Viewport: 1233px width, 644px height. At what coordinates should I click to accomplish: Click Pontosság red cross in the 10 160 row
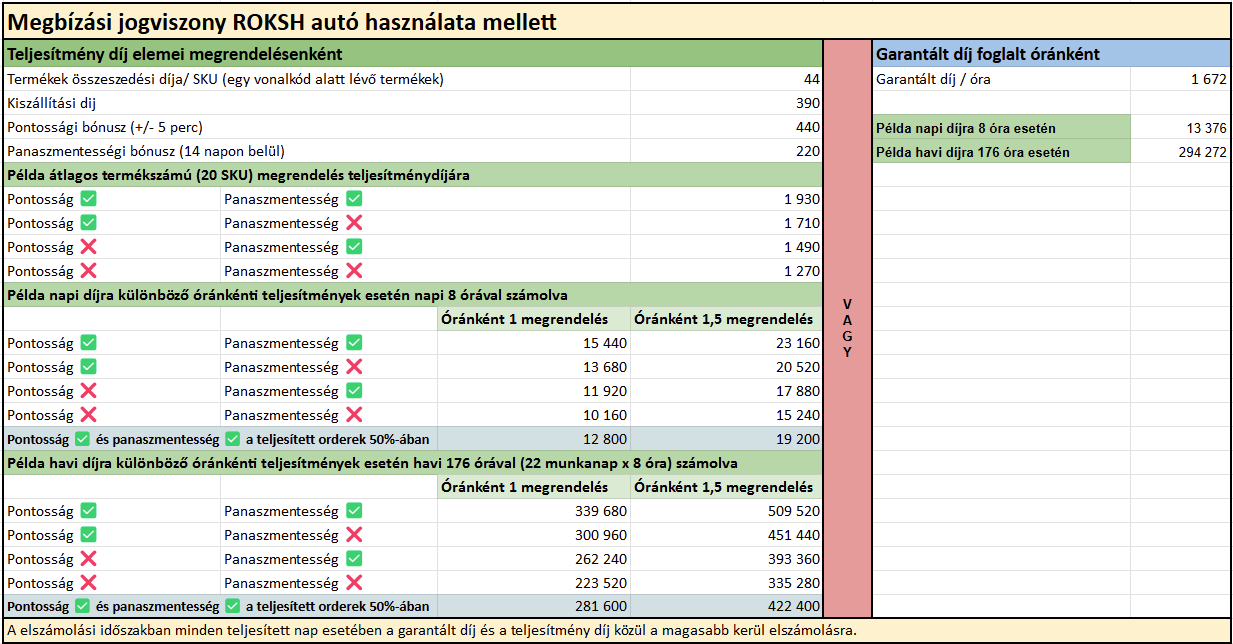pyautogui.click(x=88, y=415)
